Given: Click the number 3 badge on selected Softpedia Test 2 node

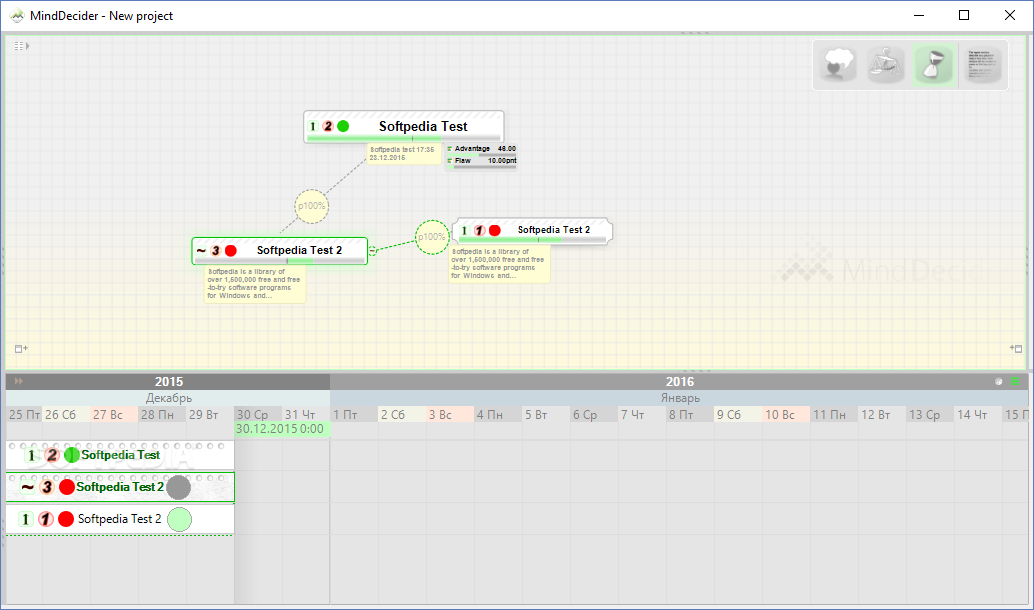Looking at the screenshot, I should coord(216,251).
